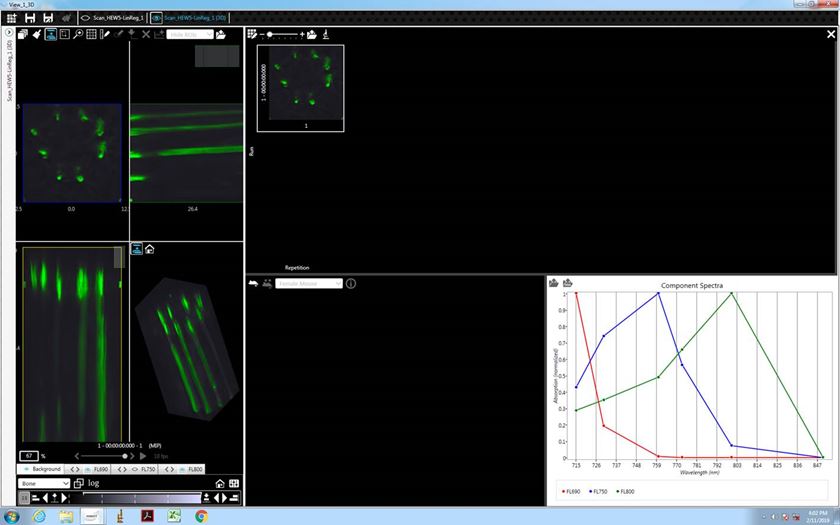The height and width of the screenshot is (525, 840).
Task: Click the info icon beside Female Mouse
Action: (351, 284)
